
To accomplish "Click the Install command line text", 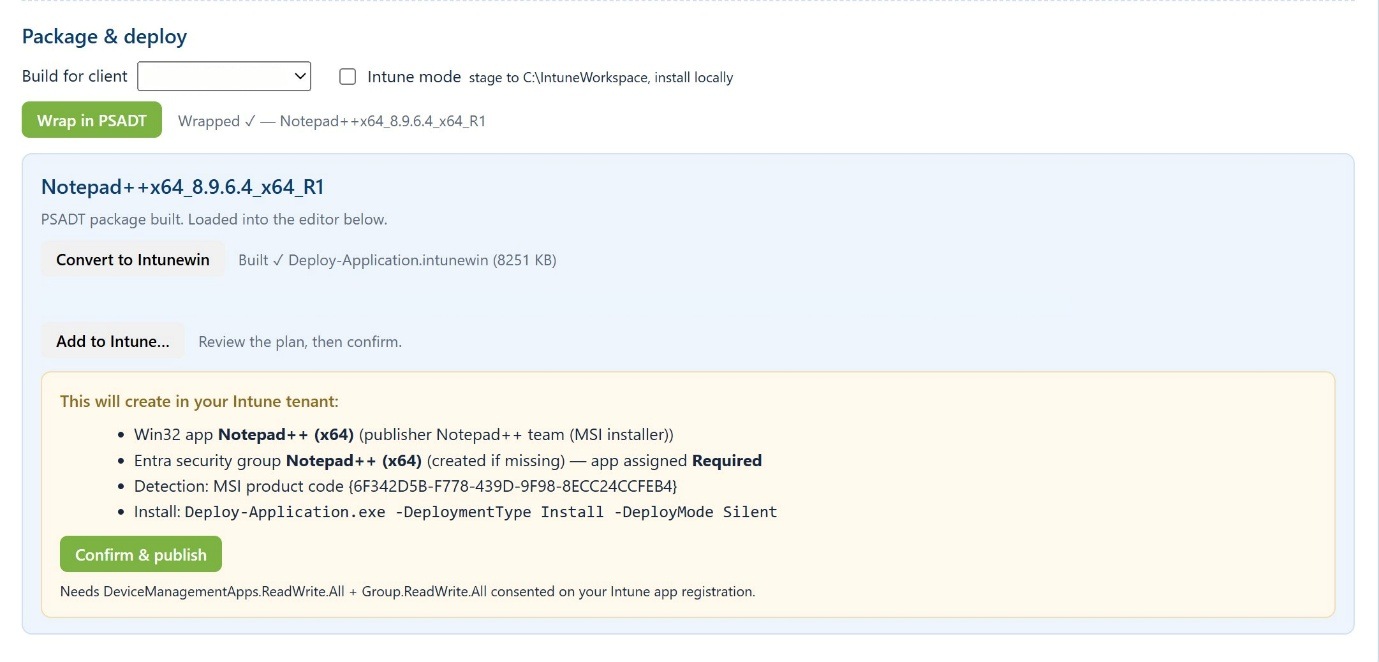I will click(x=456, y=512).
